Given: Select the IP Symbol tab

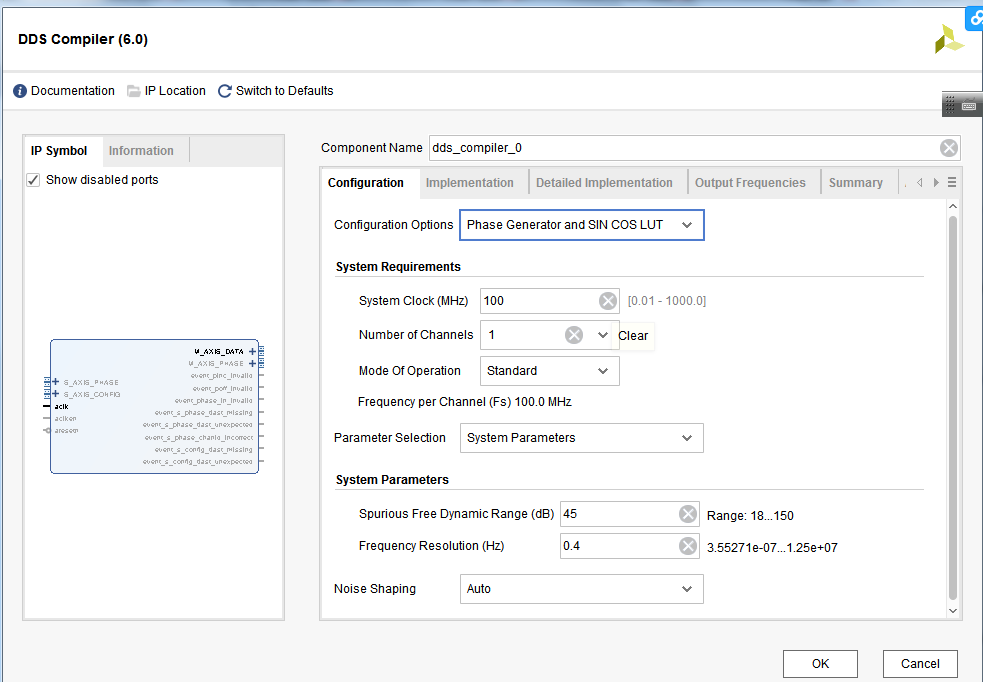Looking at the screenshot, I should 59,151.
